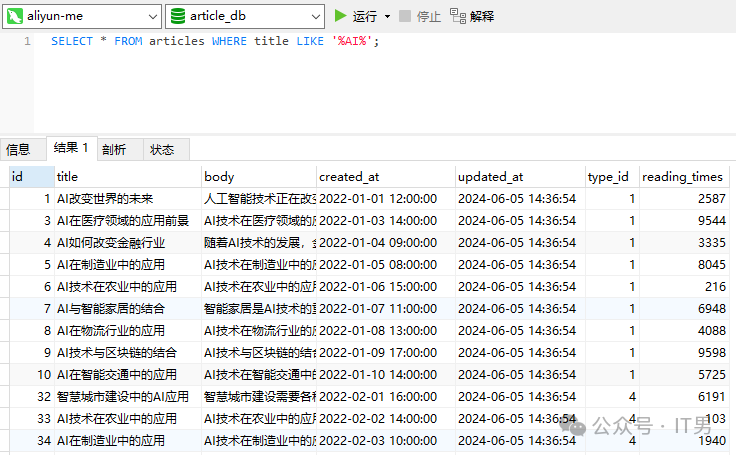This screenshot has height=455, width=736.
Task: Click the article_db database icon
Action: coord(178,16)
